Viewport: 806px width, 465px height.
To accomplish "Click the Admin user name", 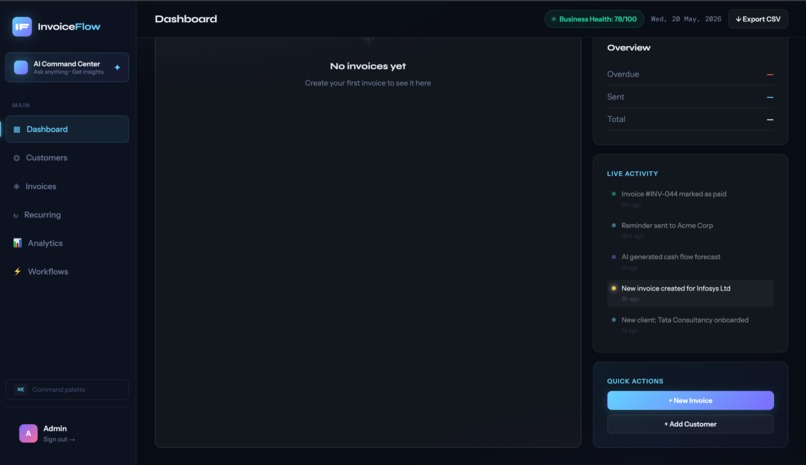I will tap(55, 429).
